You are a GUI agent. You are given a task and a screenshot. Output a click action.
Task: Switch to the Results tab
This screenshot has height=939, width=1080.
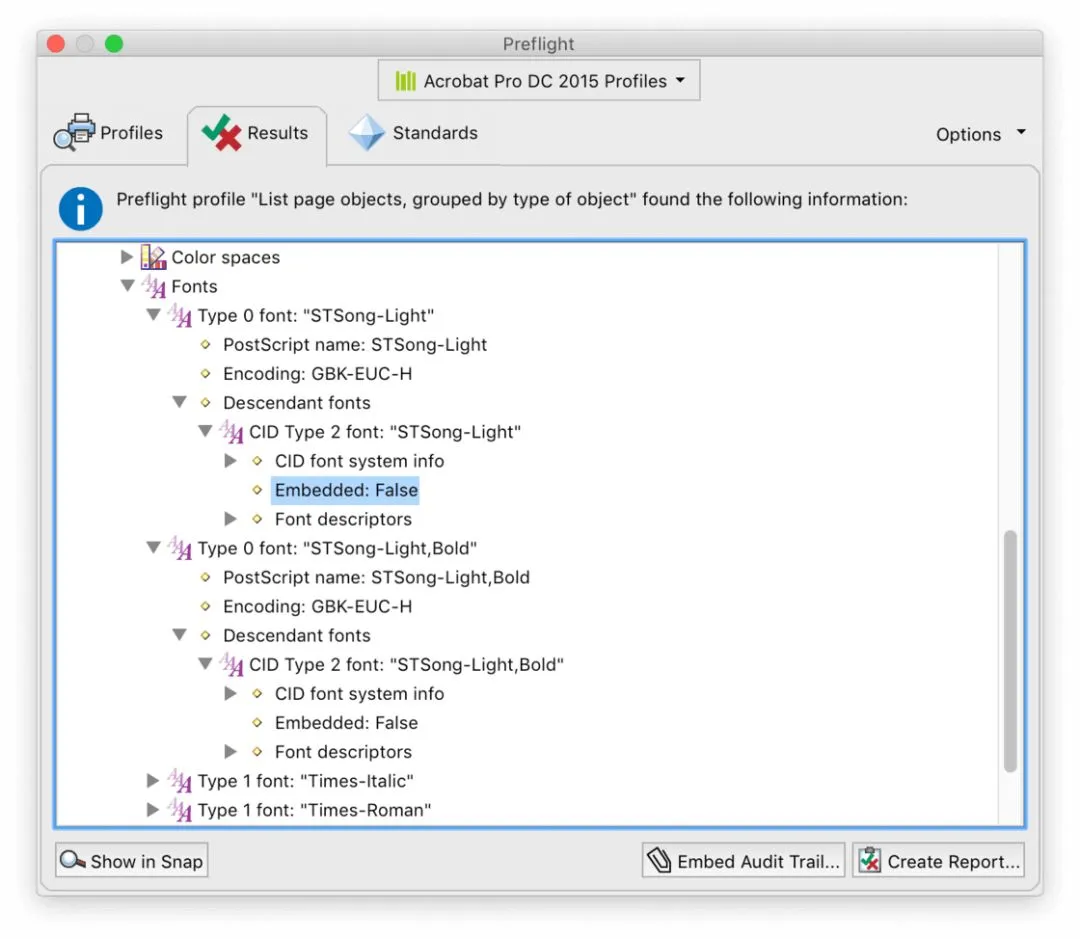257,134
